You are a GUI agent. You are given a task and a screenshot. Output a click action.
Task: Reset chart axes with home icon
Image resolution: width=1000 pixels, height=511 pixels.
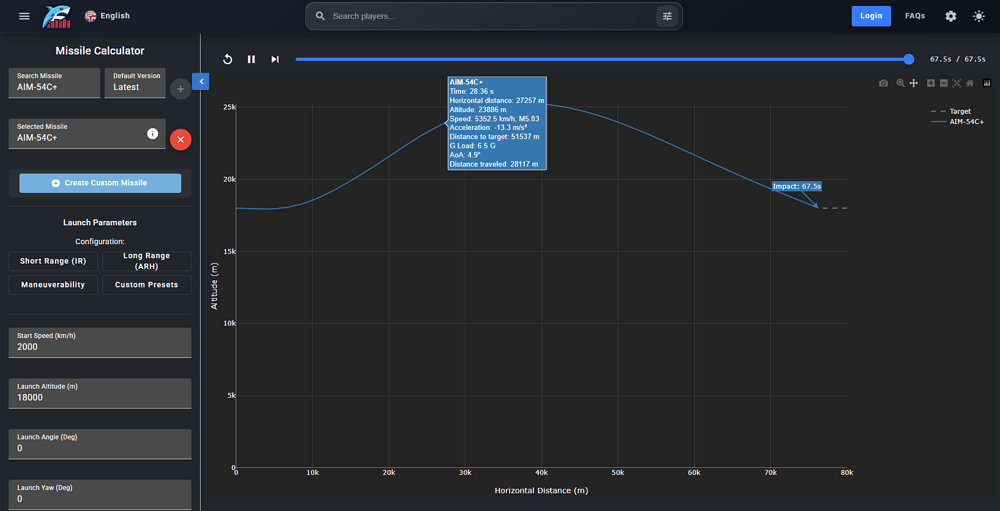969,83
